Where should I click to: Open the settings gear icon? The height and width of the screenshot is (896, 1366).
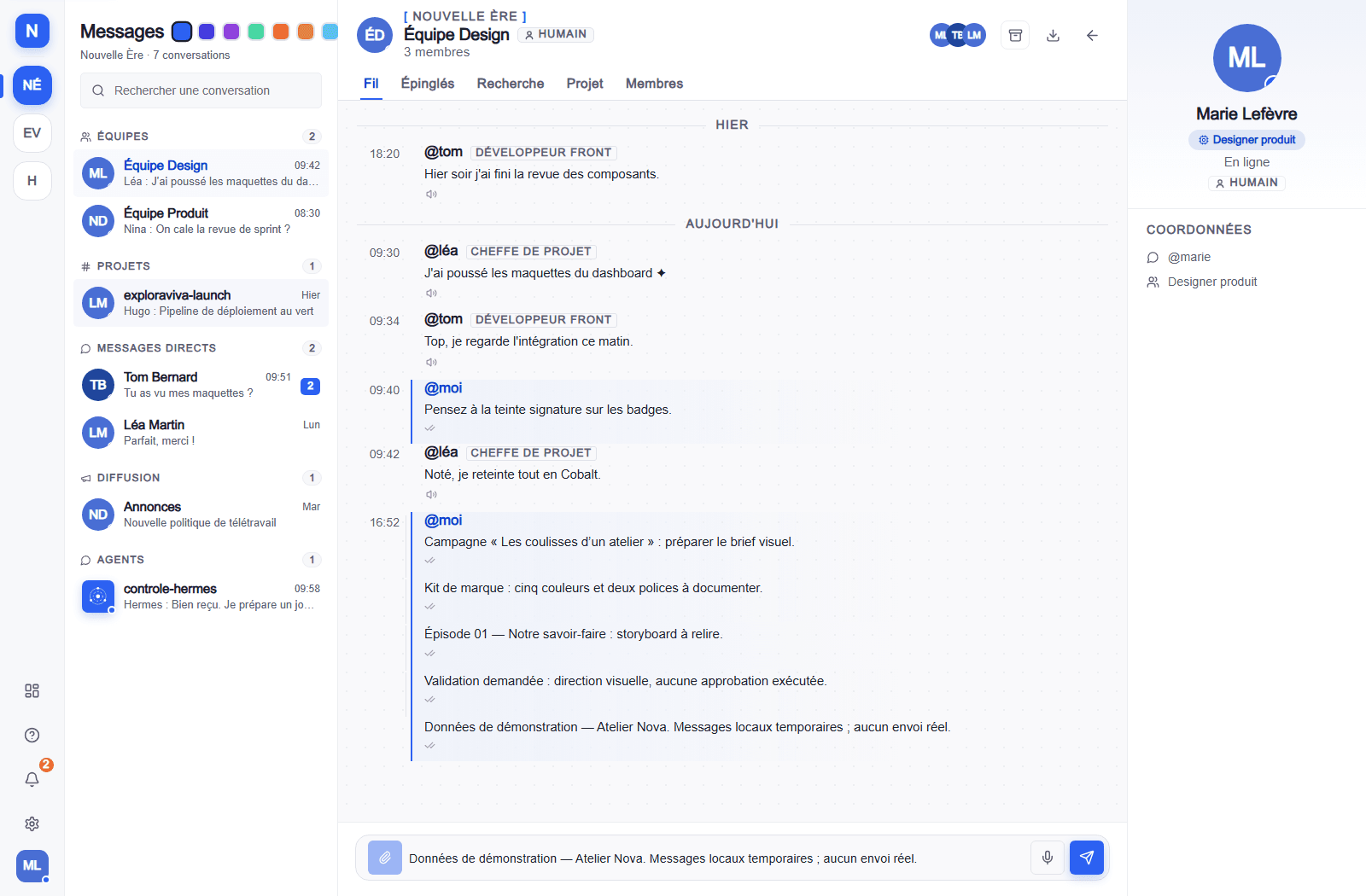32,824
